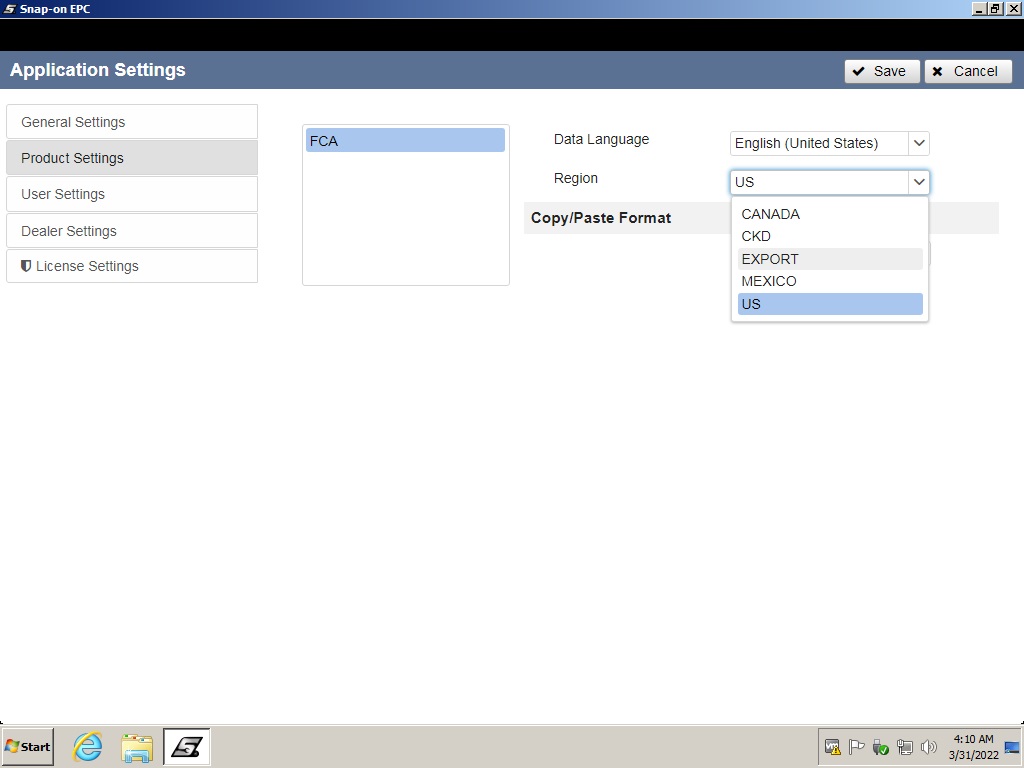Click the Snap-on EPC title bar logo
This screenshot has height=768, width=1024.
(x=10, y=9)
